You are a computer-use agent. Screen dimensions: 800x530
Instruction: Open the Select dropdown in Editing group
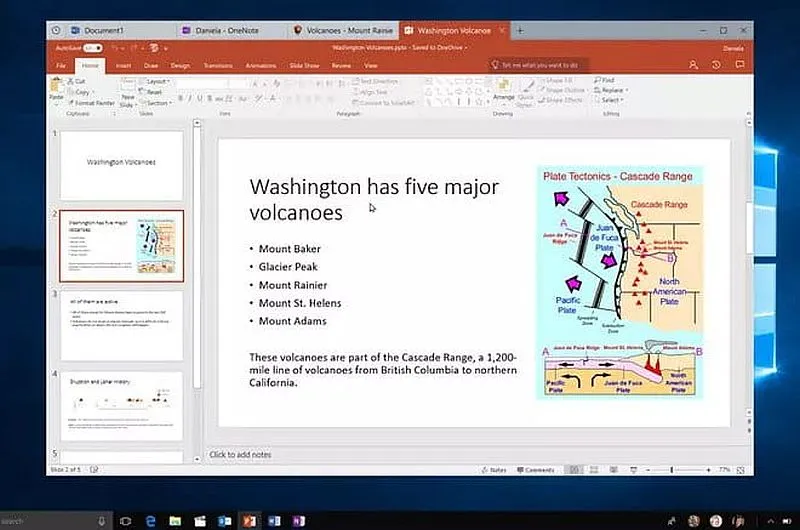pyautogui.click(x=609, y=100)
